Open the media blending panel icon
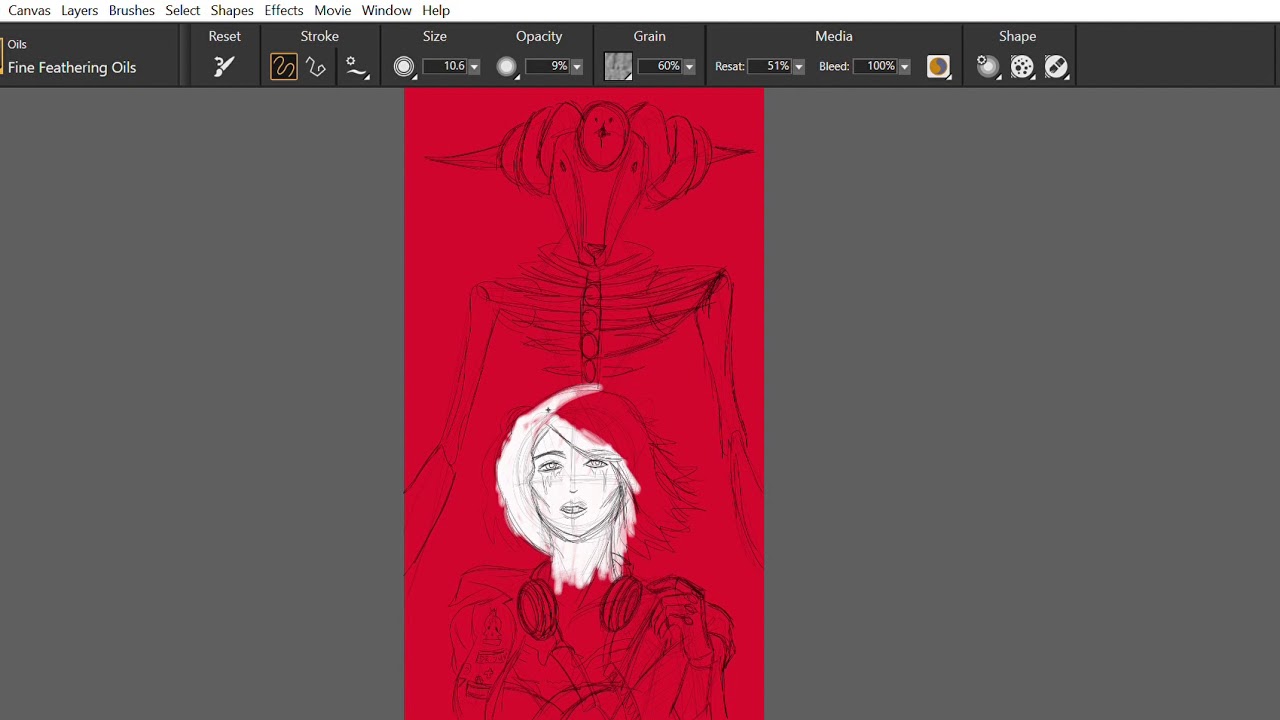Viewport: 1280px width, 720px height. coord(938,67)
